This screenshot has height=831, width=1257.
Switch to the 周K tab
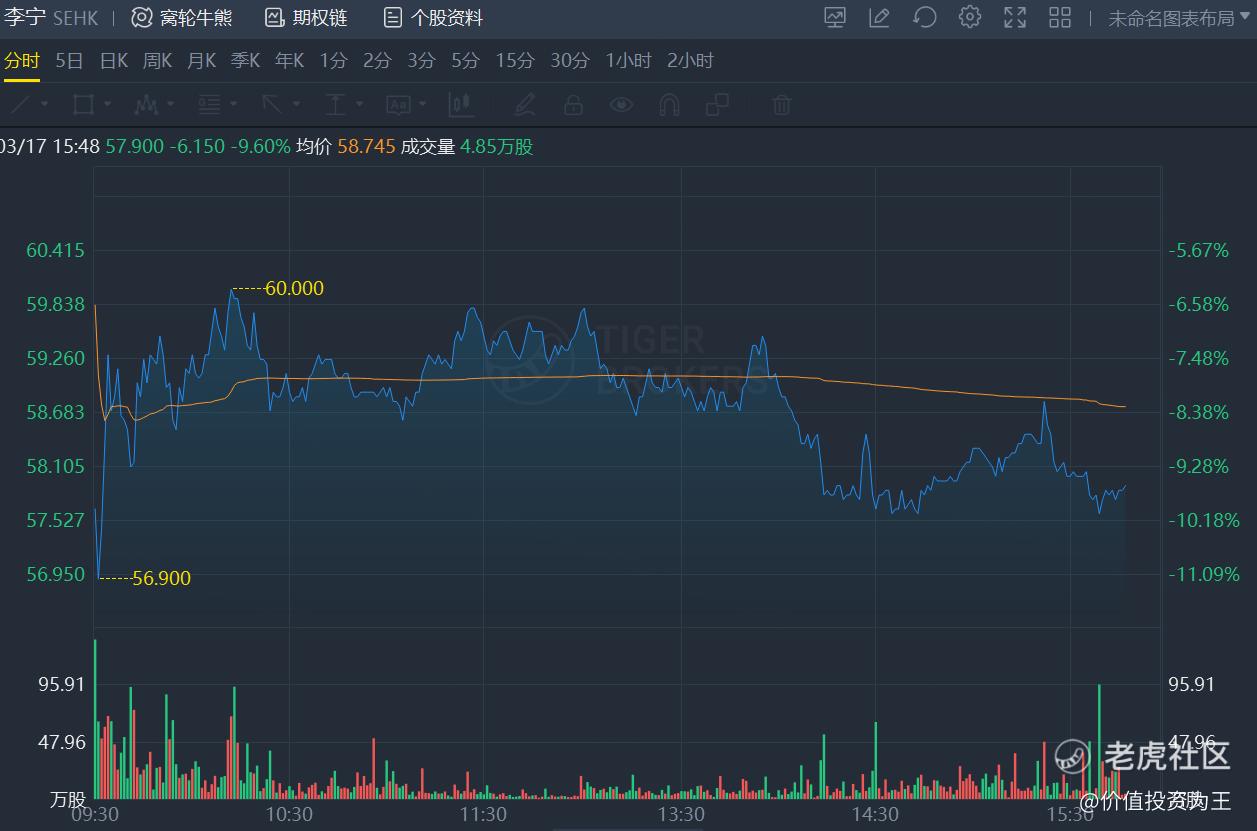(157, 61)
